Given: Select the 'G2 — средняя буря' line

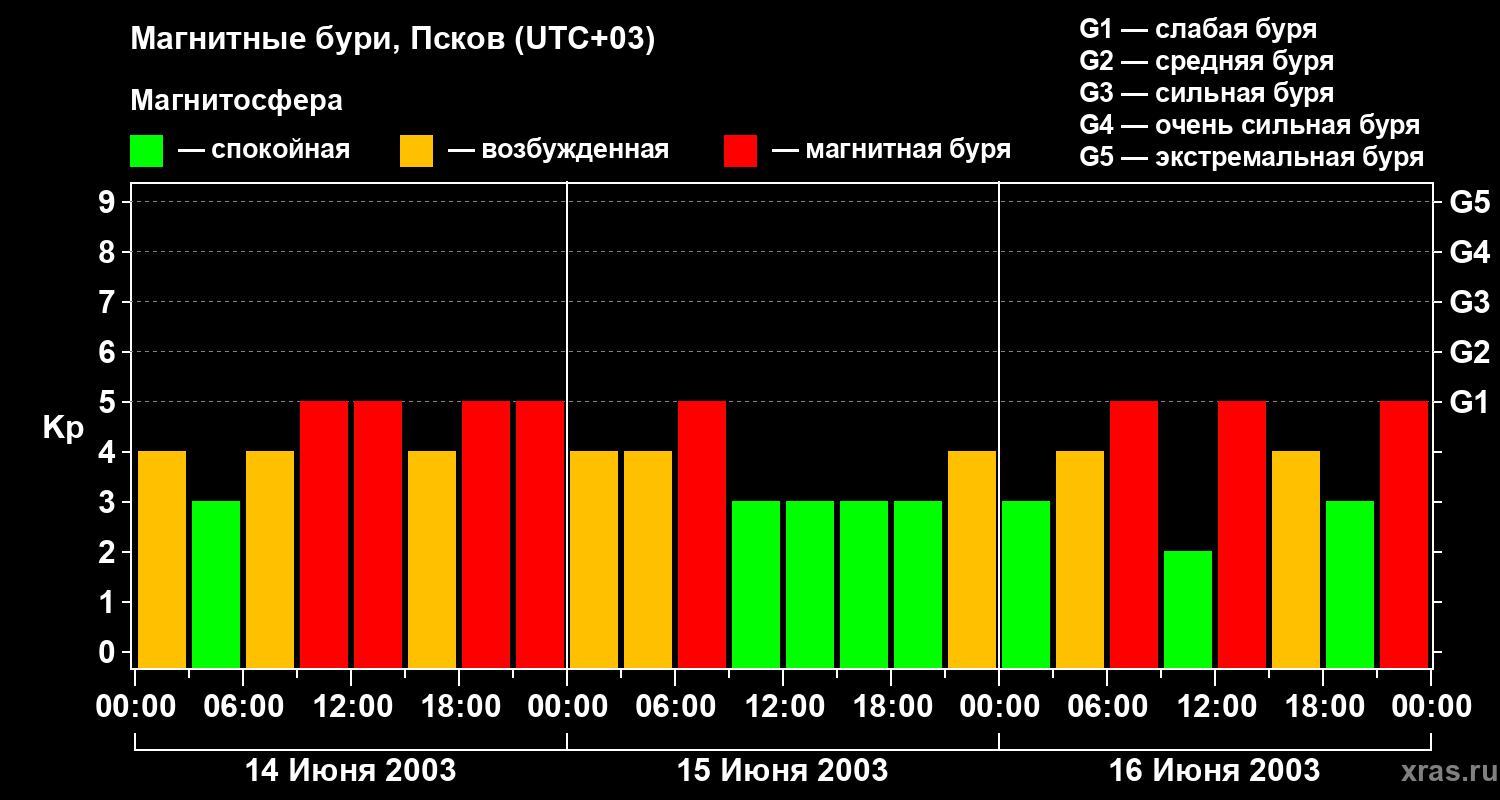Looking at the screenshot, I should point(1207,61).
